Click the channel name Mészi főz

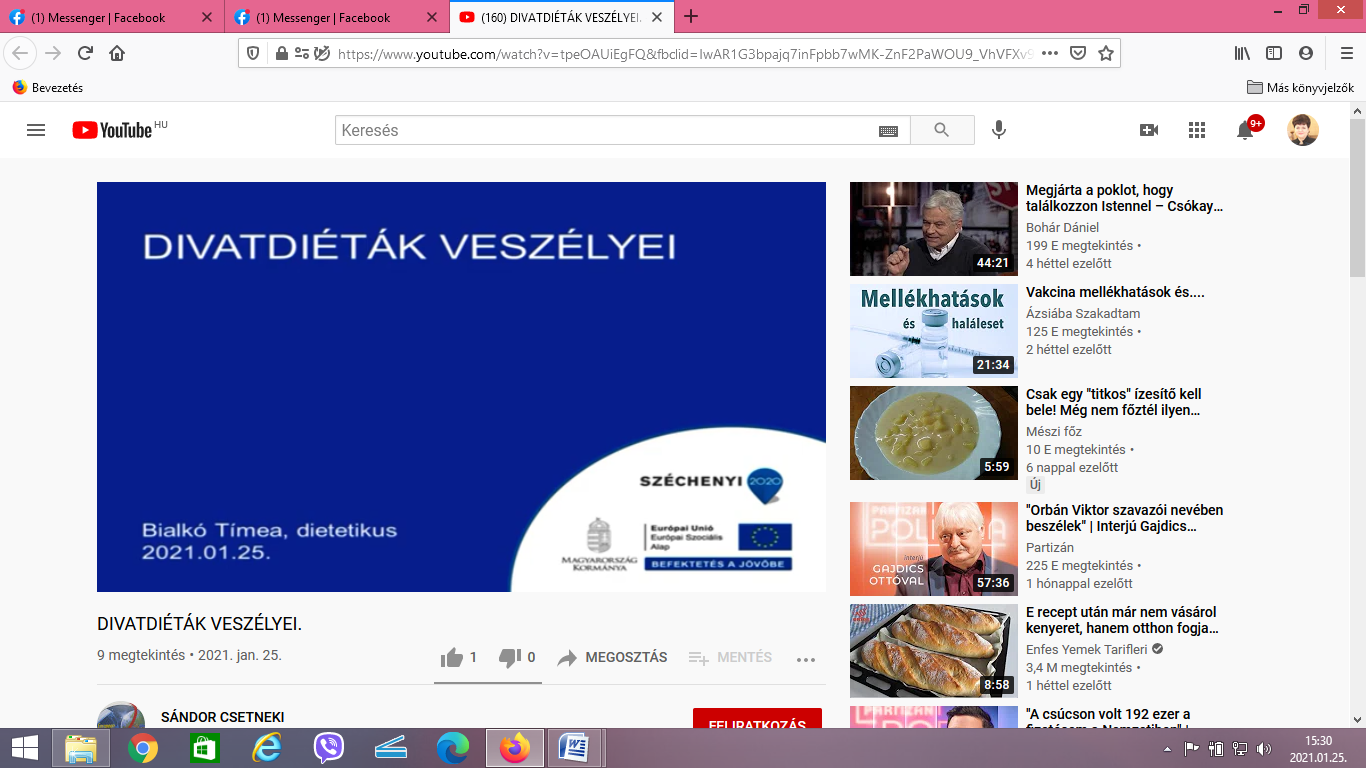click(1054, 431)
